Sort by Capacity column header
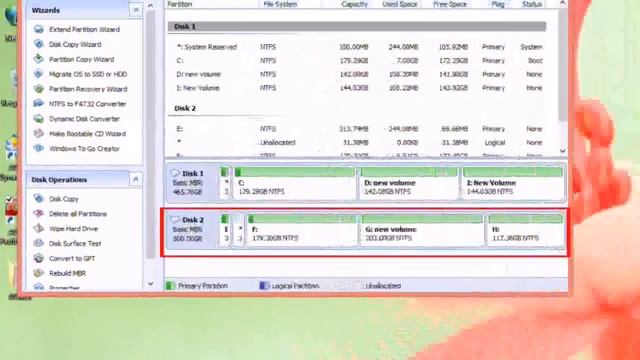This screenshot has width=640, height=360. tap(354, 4)
